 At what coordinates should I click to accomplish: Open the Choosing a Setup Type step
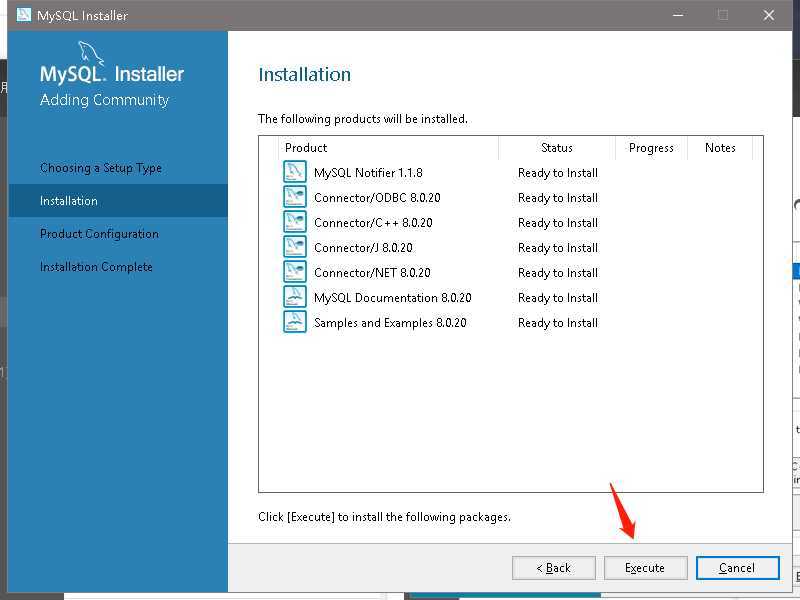(x=101, y=168)
